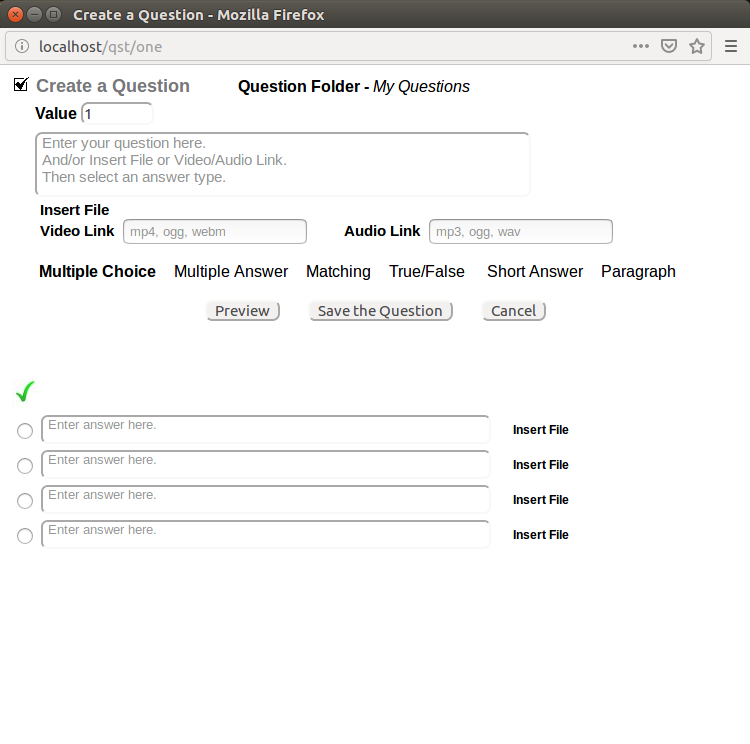Select the third answer radio button
The image size is (750, 744).
click(x=25, y=501)
